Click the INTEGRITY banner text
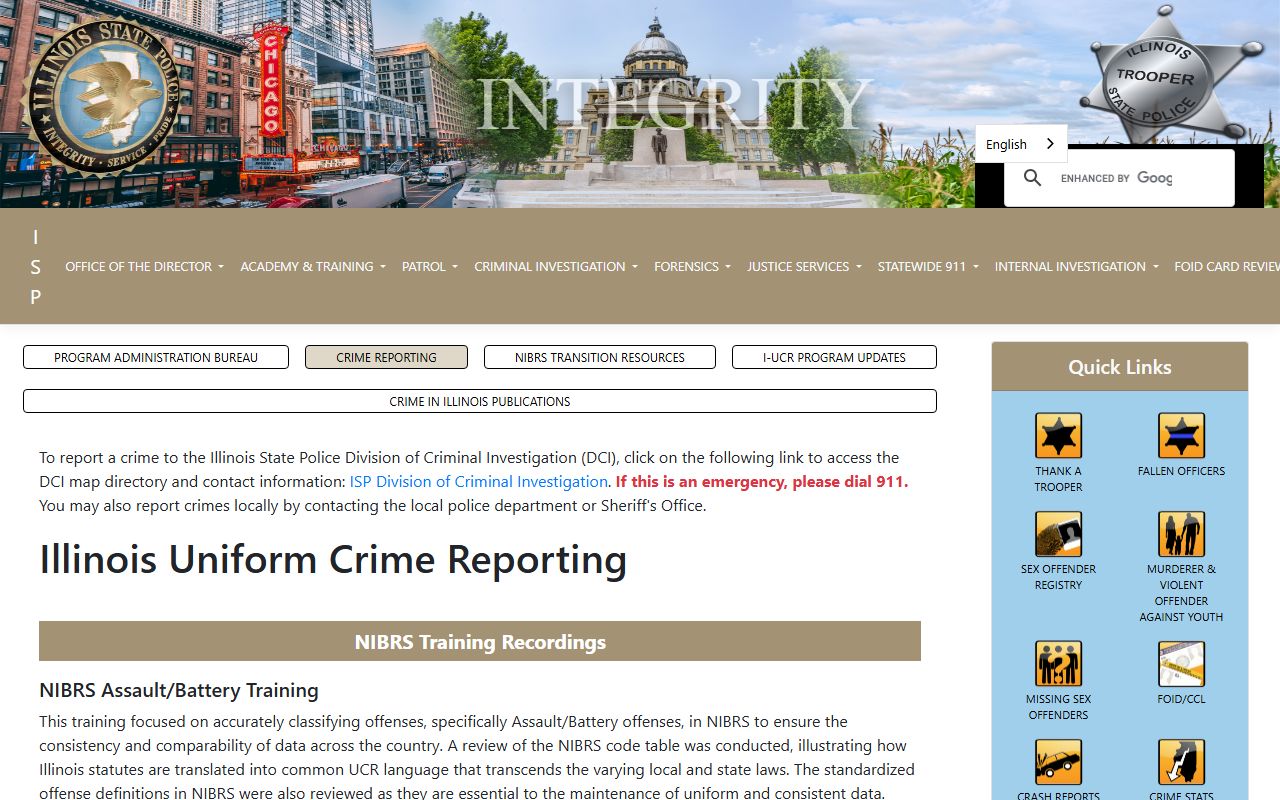This screenshot has height=800, width=1280. point(674,104)
